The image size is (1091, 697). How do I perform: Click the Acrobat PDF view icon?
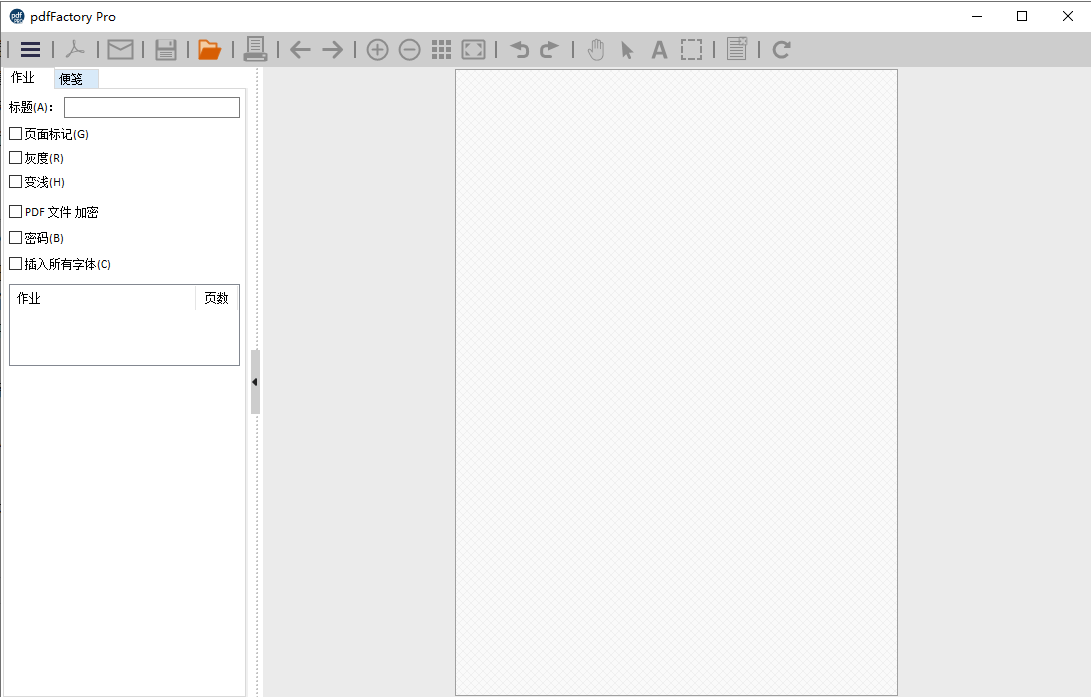pyautogui.click(x=76, y=50)
